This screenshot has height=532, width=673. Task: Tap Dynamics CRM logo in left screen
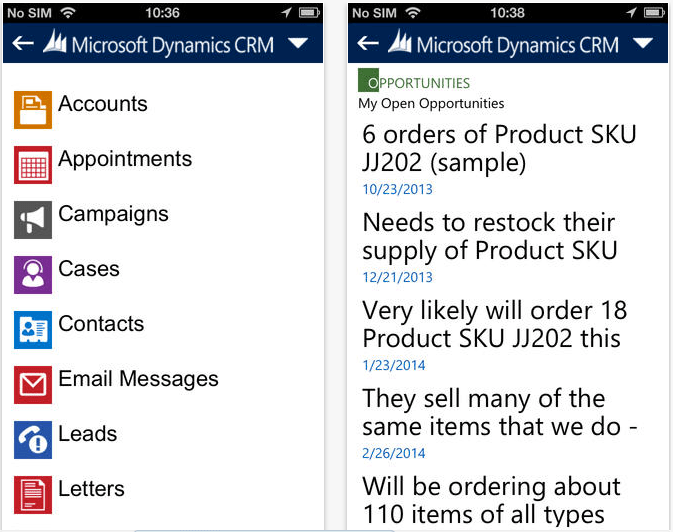tap(55, 41)
